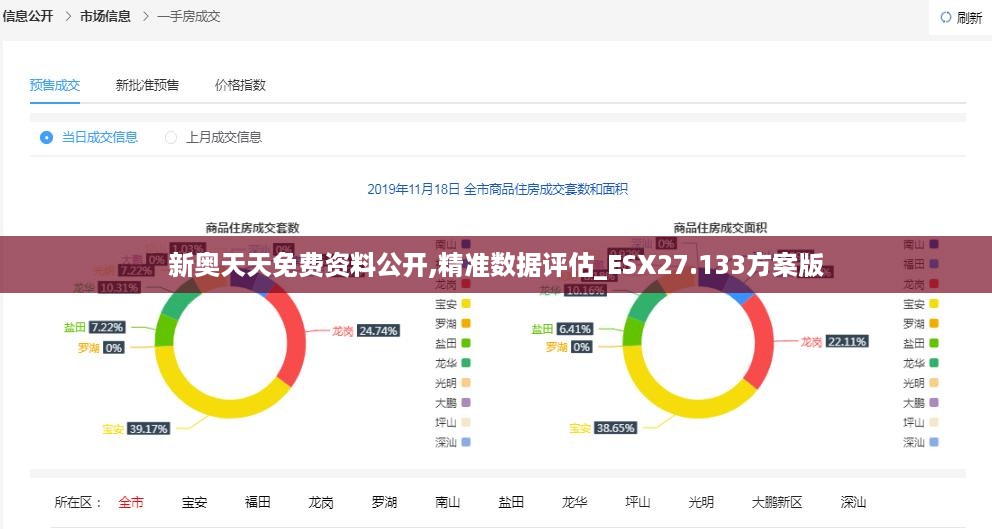Screen dimensions: 992x529
Task: Click the 深汕 legend icon in left chart
Action: [x=466, y=441]
